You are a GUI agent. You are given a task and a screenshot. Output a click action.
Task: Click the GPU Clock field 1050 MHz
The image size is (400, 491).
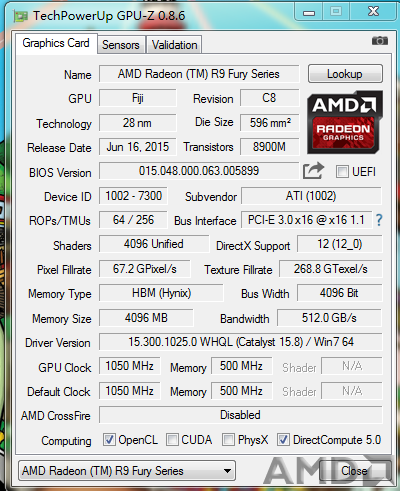(x=130, y=366)
